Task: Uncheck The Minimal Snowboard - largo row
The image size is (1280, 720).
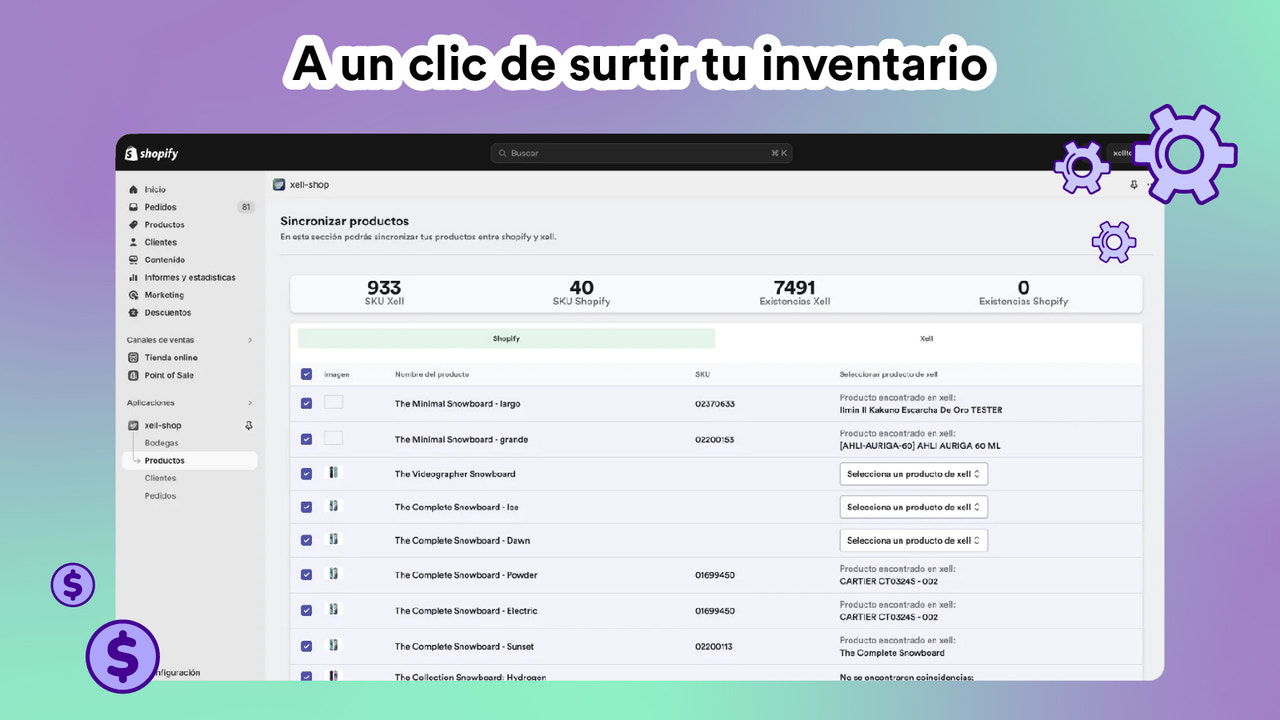Action: click(x=306, y=404)
